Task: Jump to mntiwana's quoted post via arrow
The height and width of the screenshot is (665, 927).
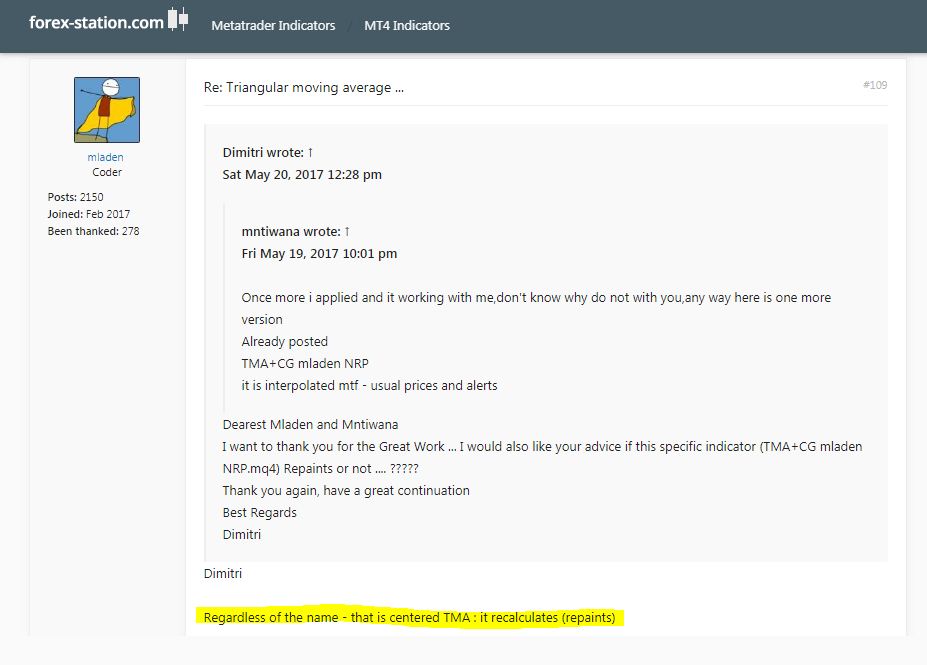Action: 347,232
